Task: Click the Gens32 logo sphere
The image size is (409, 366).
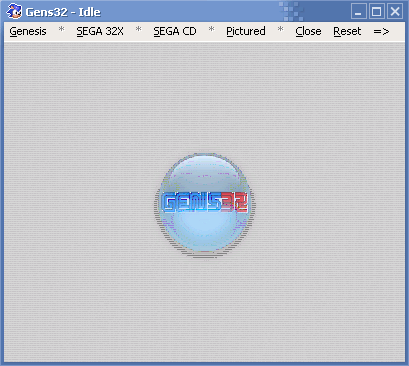Action: point(204,205)
